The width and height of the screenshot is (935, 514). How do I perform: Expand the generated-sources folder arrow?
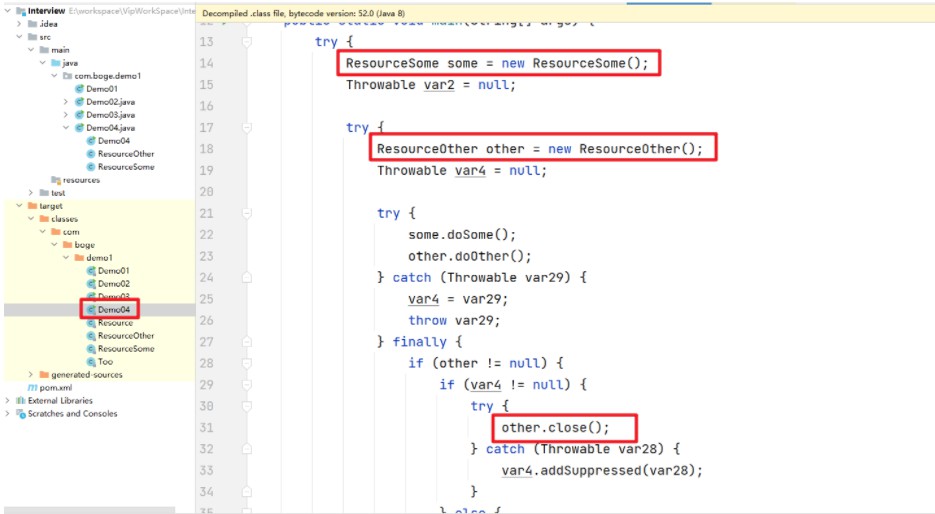(31, 374)
